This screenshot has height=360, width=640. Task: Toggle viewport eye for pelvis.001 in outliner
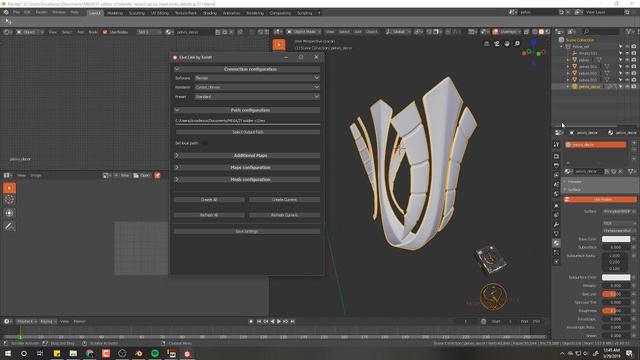[627, 67]
